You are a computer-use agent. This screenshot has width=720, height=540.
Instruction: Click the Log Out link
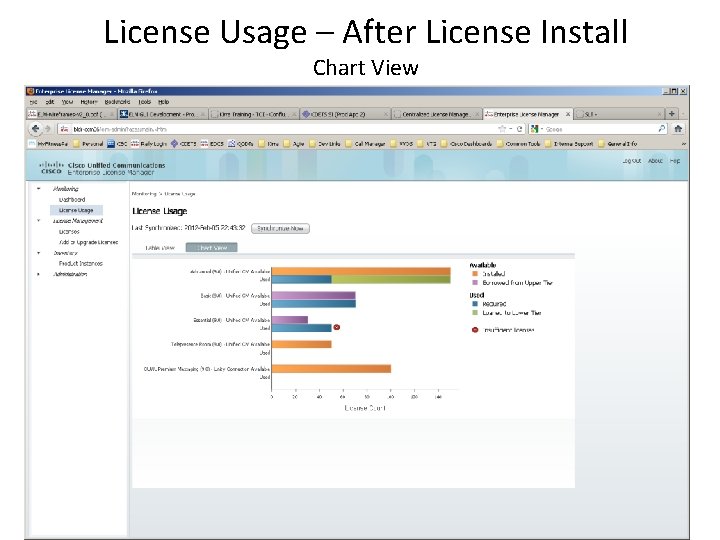(632, 161)
